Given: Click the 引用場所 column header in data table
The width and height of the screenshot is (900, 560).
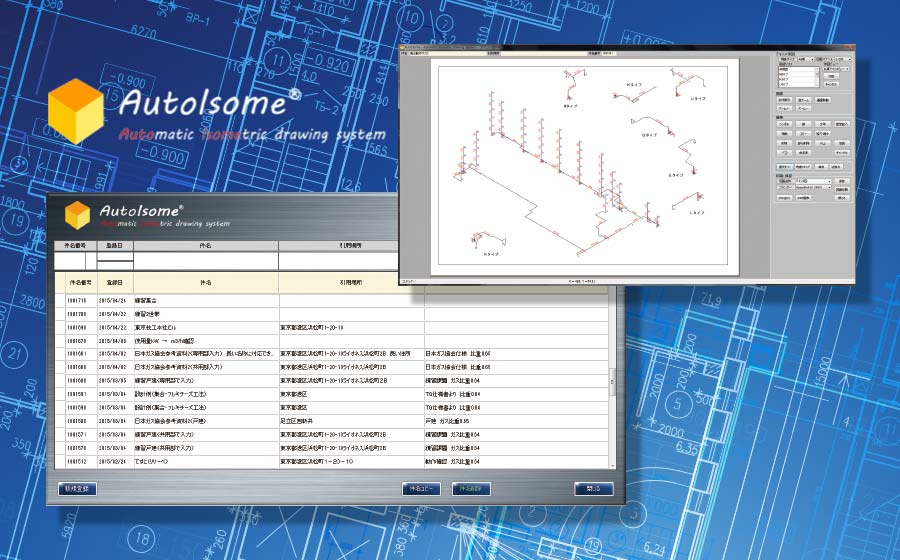Looking at the screenshot, I should pyautogui.click(x=351, y=282).
